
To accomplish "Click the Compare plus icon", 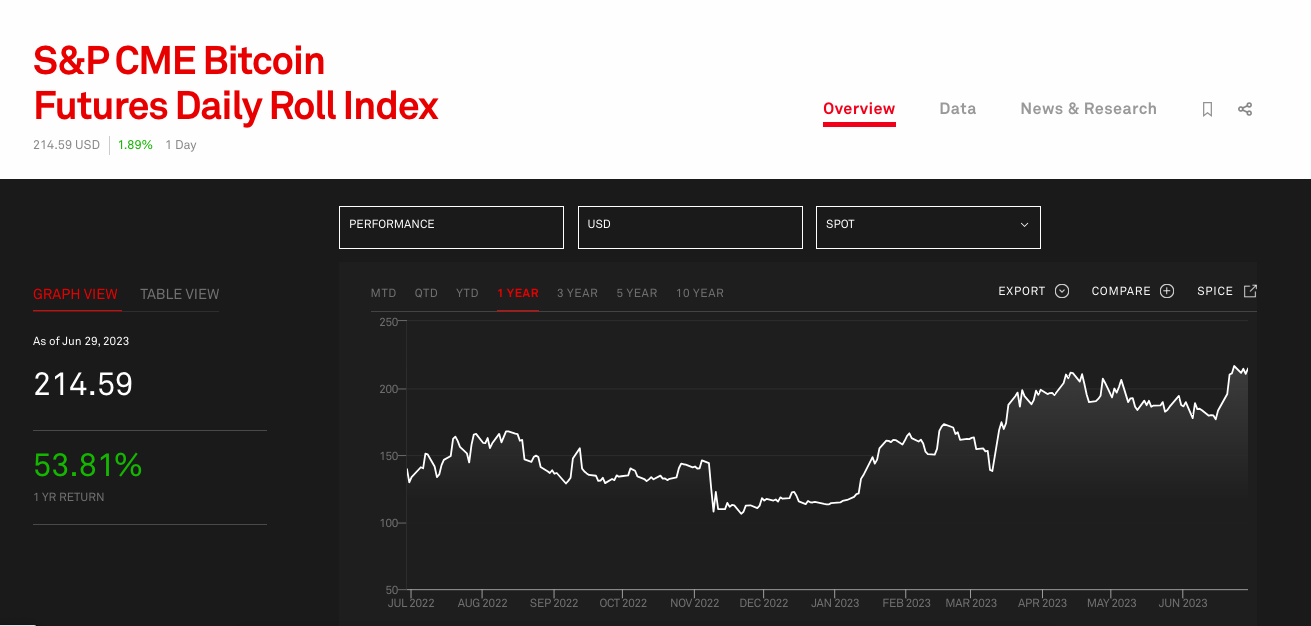I will tap(1167, 291).
